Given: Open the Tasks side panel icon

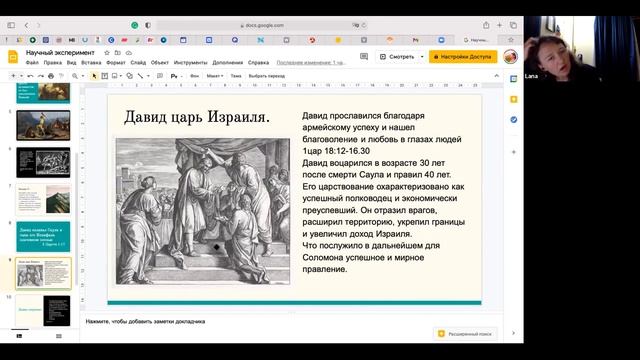Looking at the screenshot, I should tap(514, 120).
